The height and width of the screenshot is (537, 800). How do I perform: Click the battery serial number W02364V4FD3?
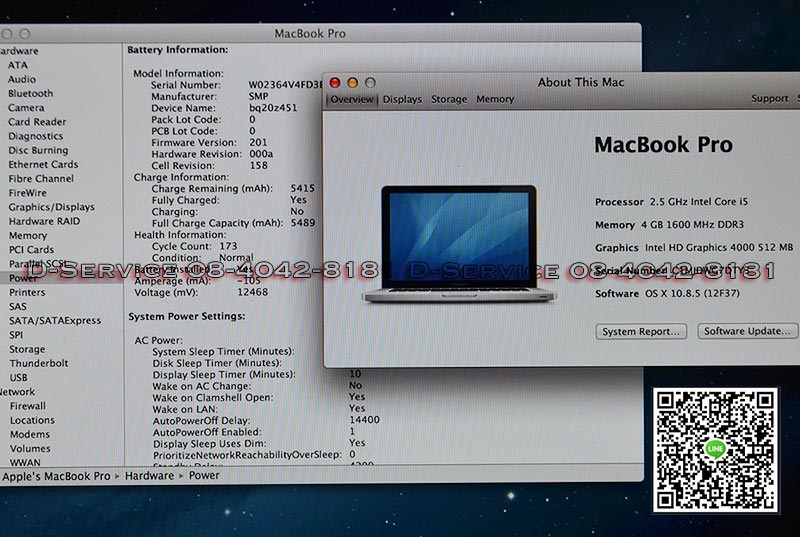[x=285, y=85]
